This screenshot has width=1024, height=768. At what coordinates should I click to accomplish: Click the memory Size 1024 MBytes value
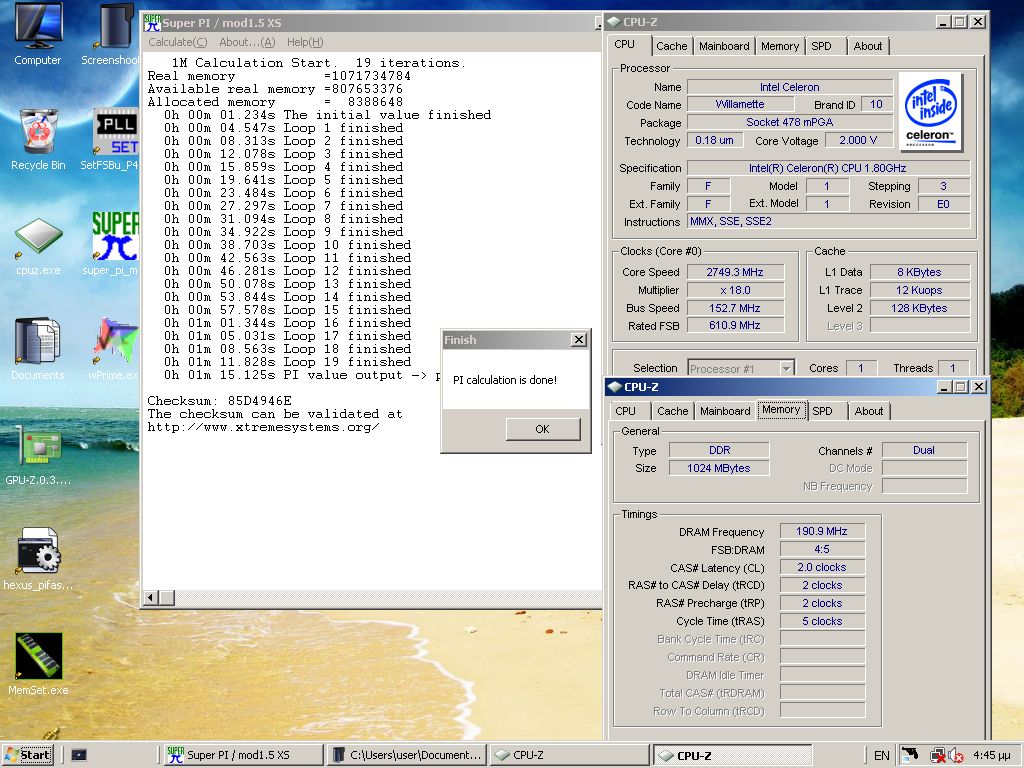(x=718, y=468)
